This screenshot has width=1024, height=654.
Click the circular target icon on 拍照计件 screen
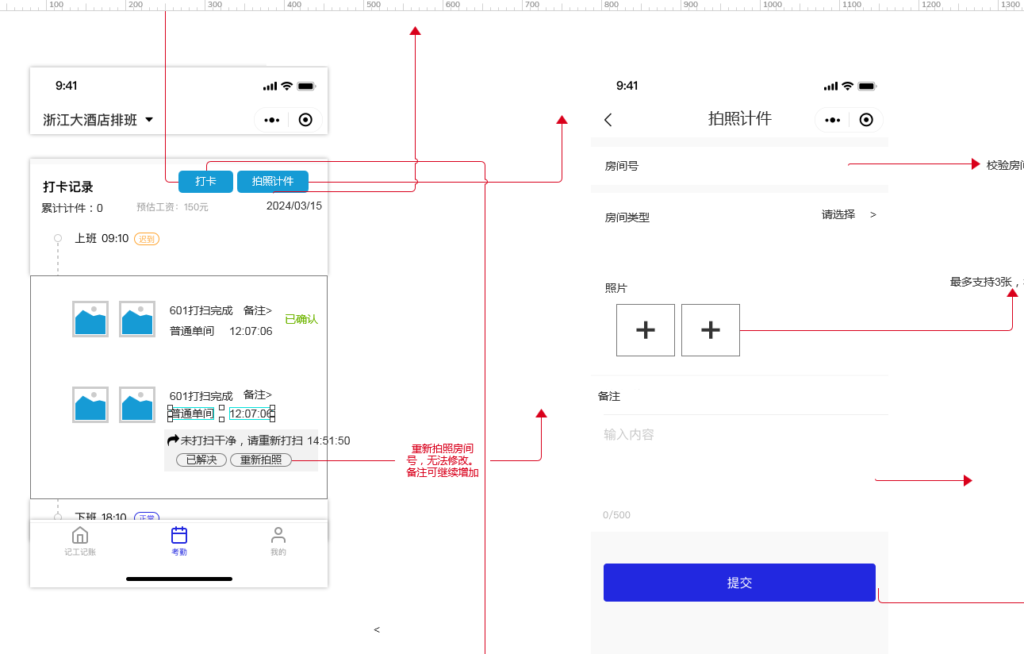[x=866, y=120]
